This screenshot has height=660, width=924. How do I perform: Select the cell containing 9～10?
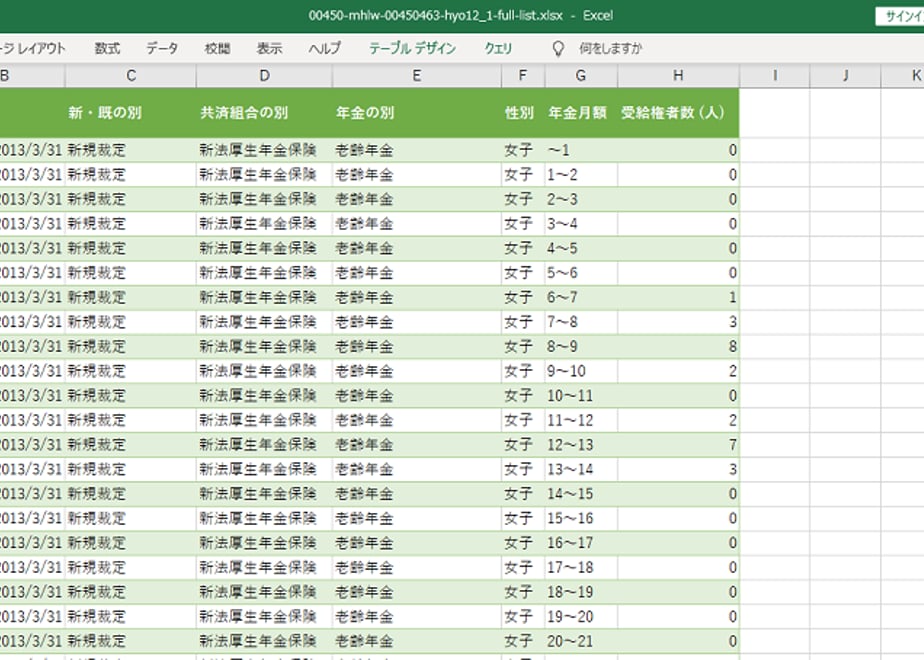point(581,371)
